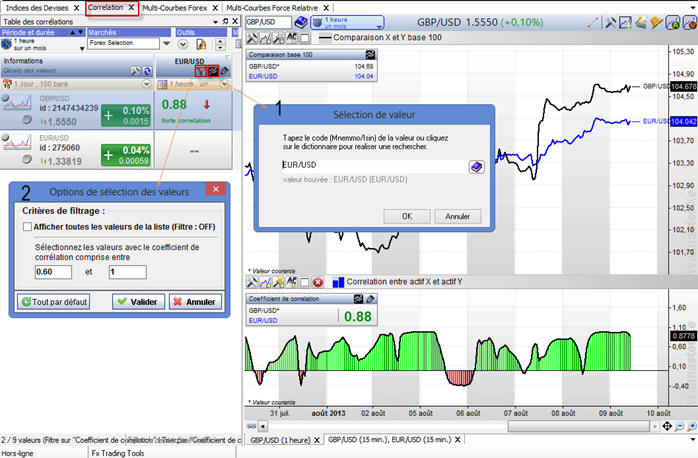Screen dimensions: 698x458
Task: Click the stacked layers icon in top-right toolbar
Action: 641,22
